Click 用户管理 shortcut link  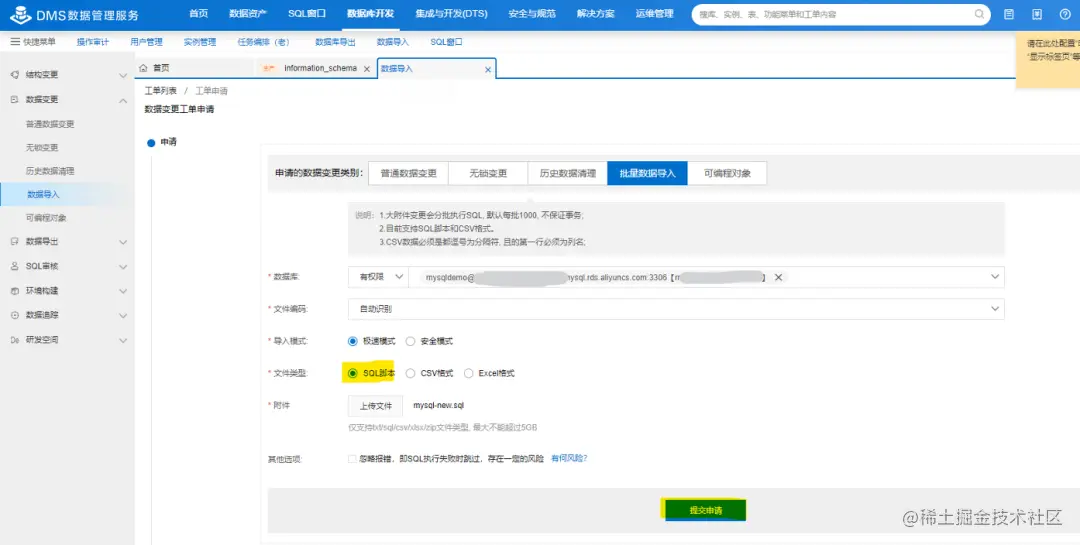coord(146,42)
